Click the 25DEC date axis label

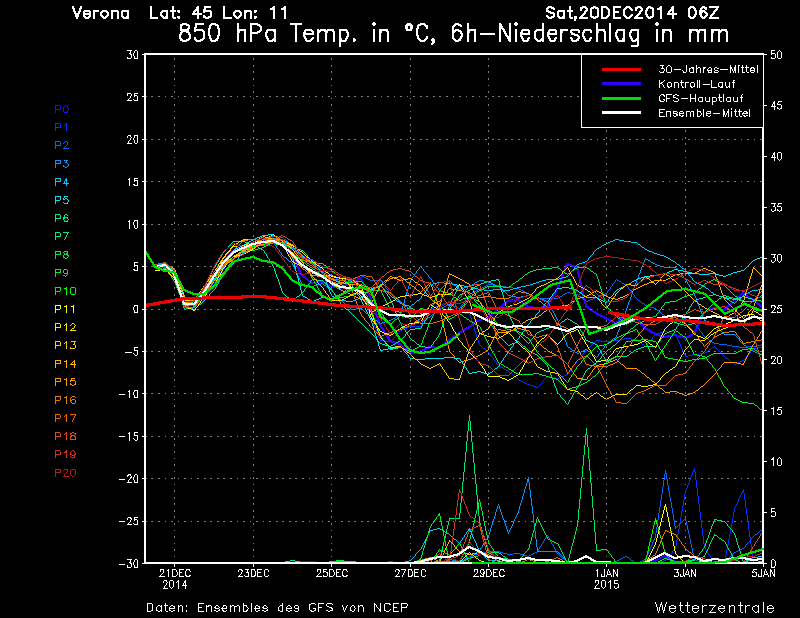coord(332,574)
